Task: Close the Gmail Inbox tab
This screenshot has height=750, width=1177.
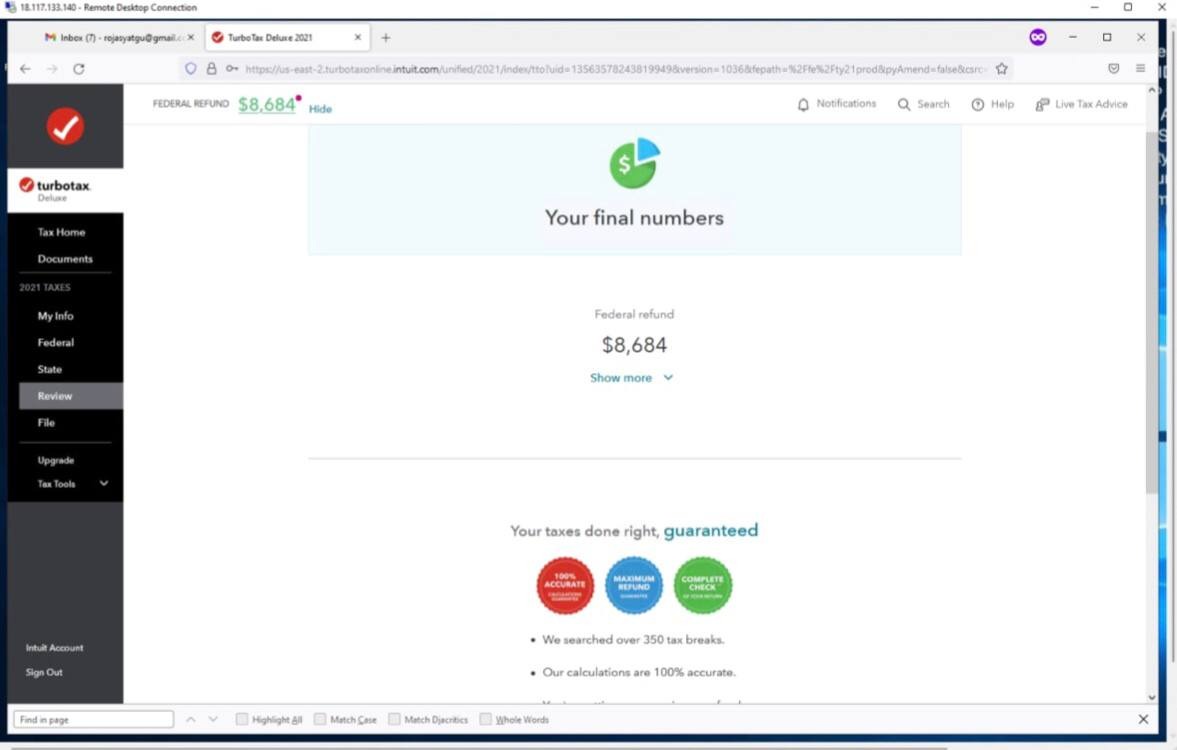Action: tap(191, 37)
